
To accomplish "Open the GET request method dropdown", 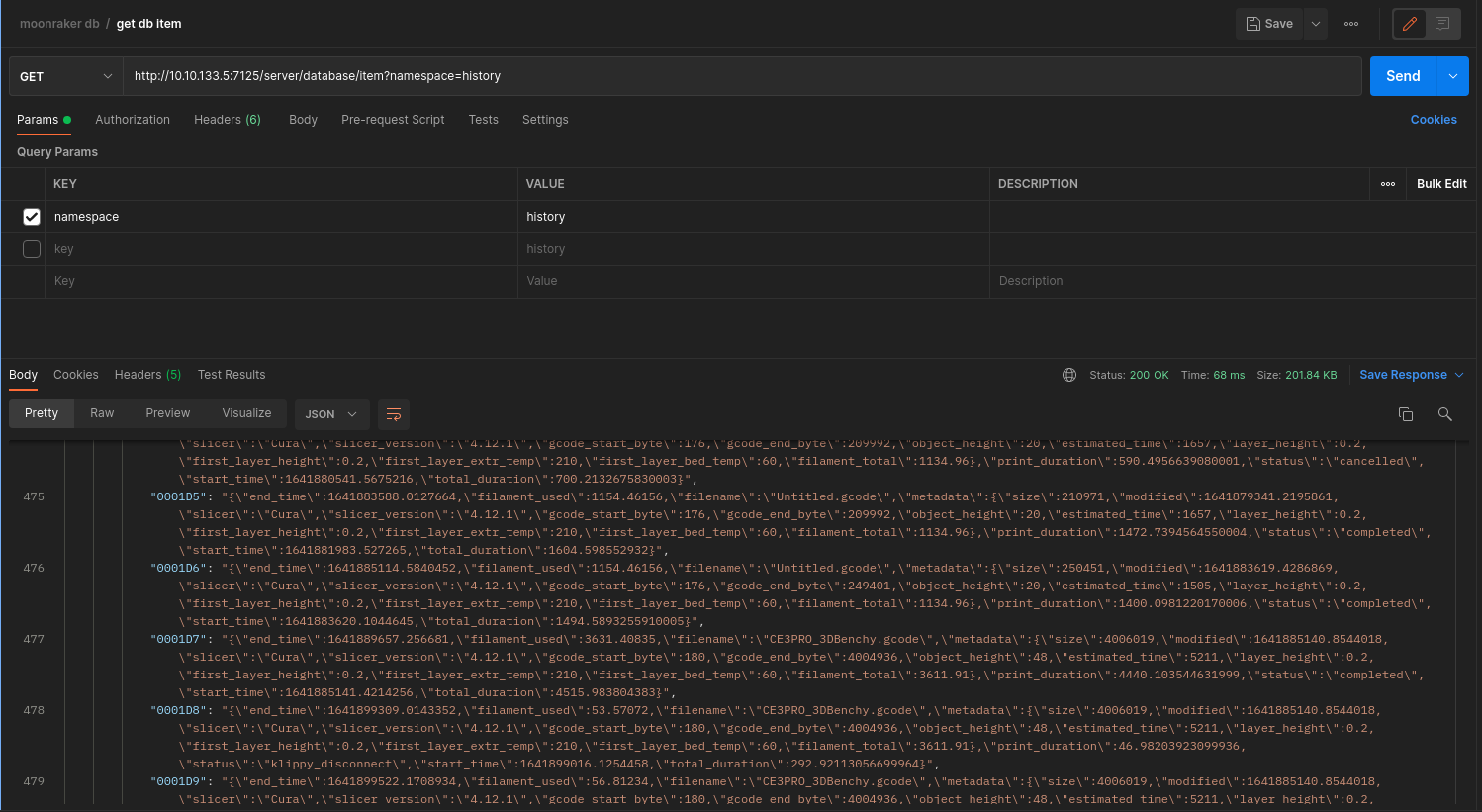I will [x=65, y=75].
